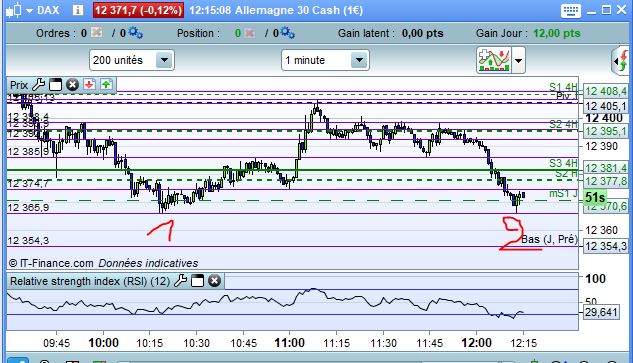Screen dimensions: 633x363
Task: Click the S1 4H support level label
Action: [x=563, y=87]
